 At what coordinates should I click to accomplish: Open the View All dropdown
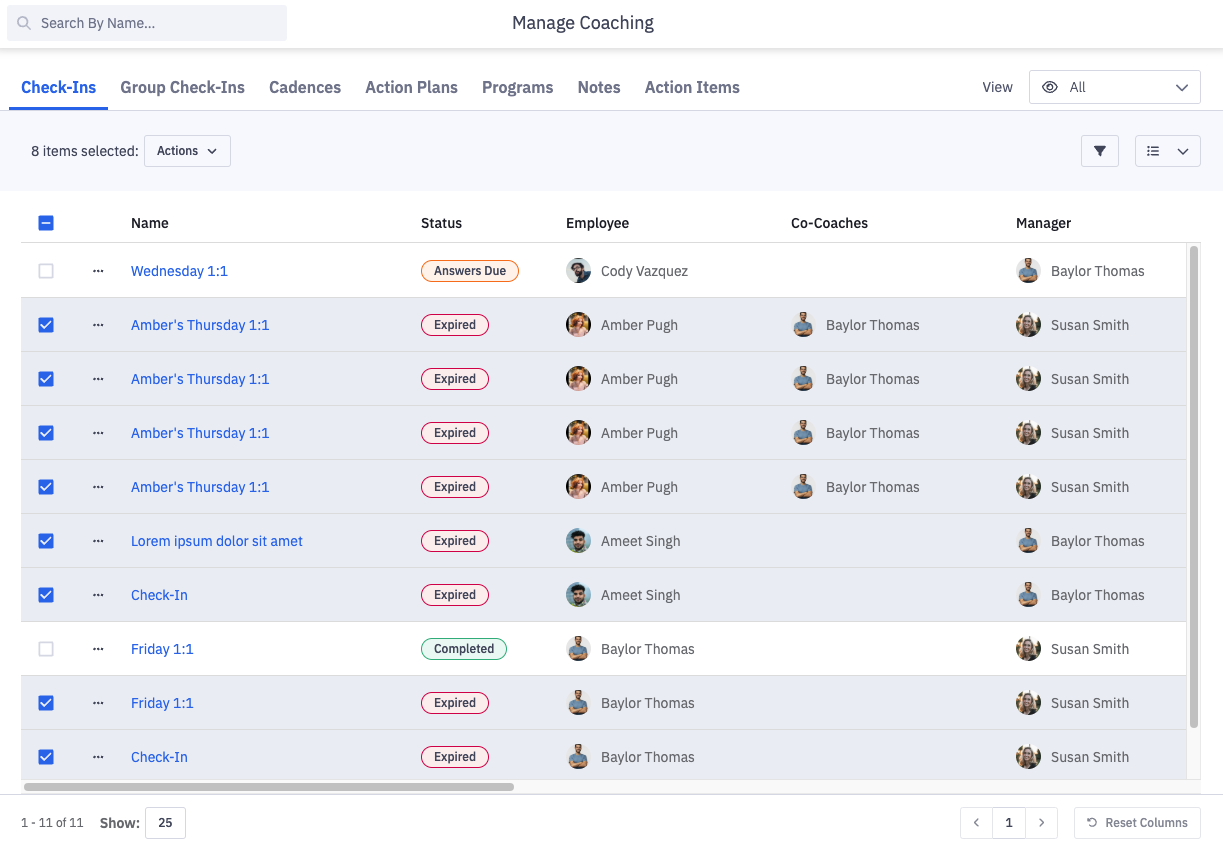pyautogui.click(x=1114, y=87)
